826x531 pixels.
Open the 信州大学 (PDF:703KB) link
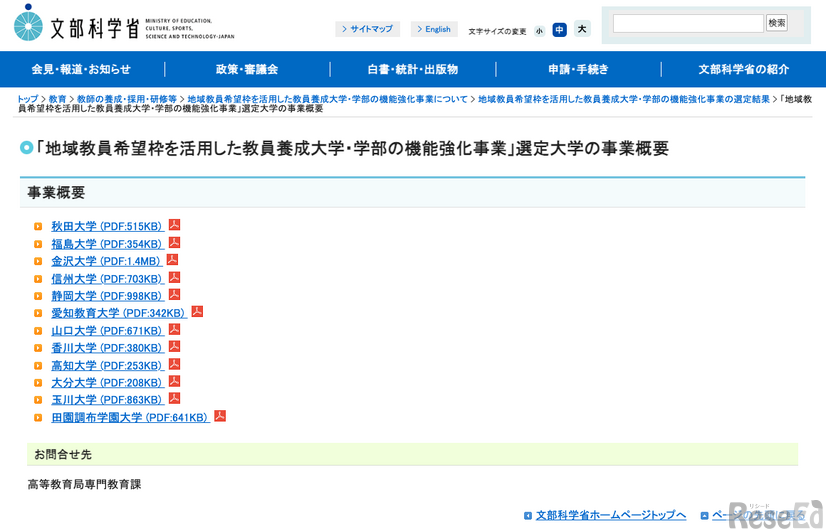(107, 279)
